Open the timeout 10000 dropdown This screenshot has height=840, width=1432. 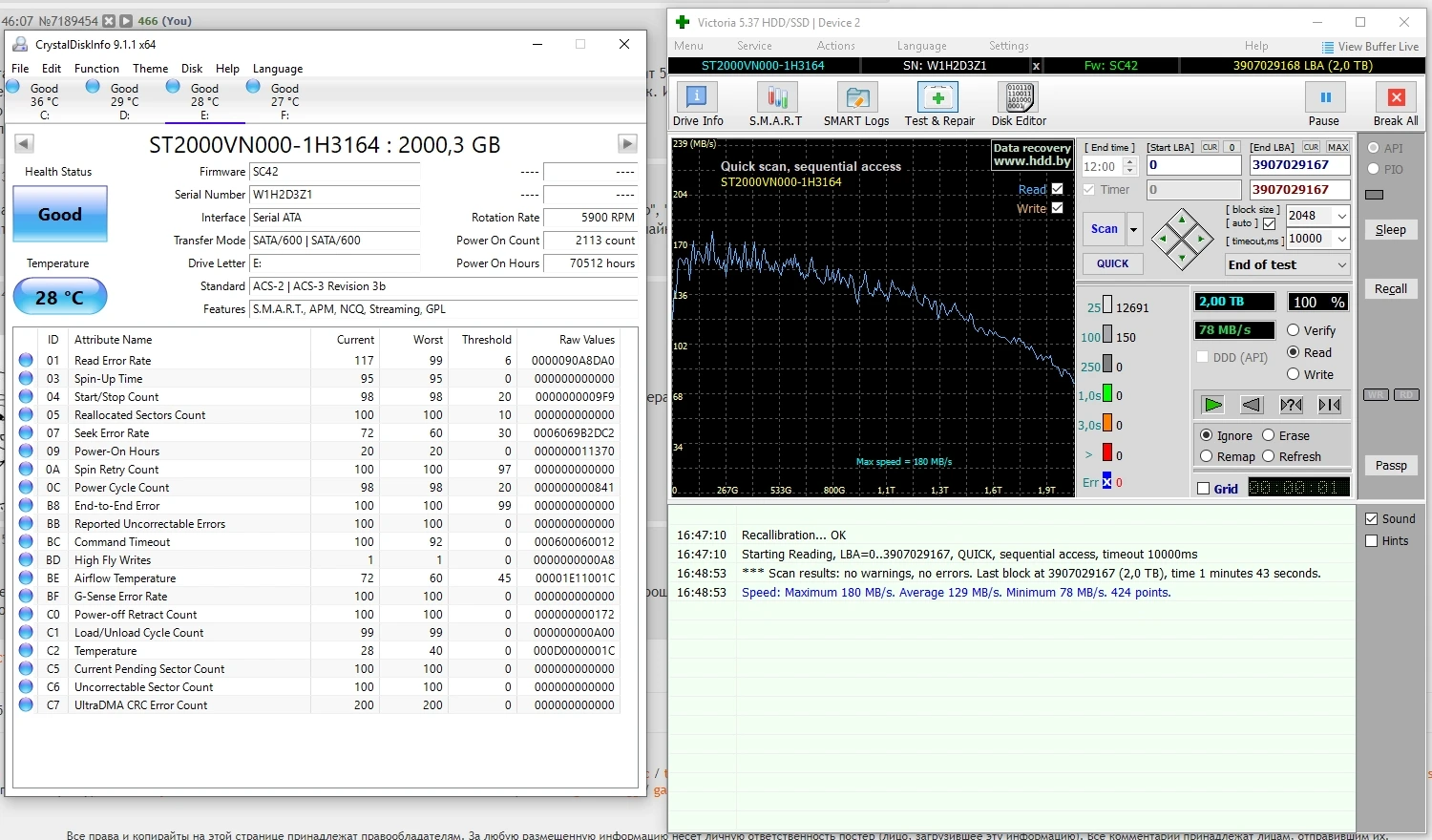[x=1341, y=239]
